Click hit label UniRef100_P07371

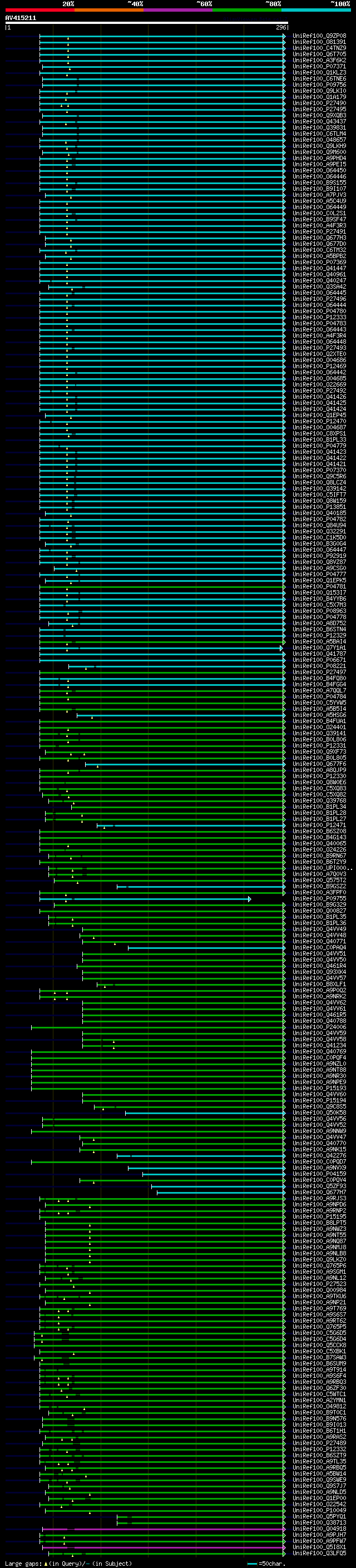tap(319, 66)
